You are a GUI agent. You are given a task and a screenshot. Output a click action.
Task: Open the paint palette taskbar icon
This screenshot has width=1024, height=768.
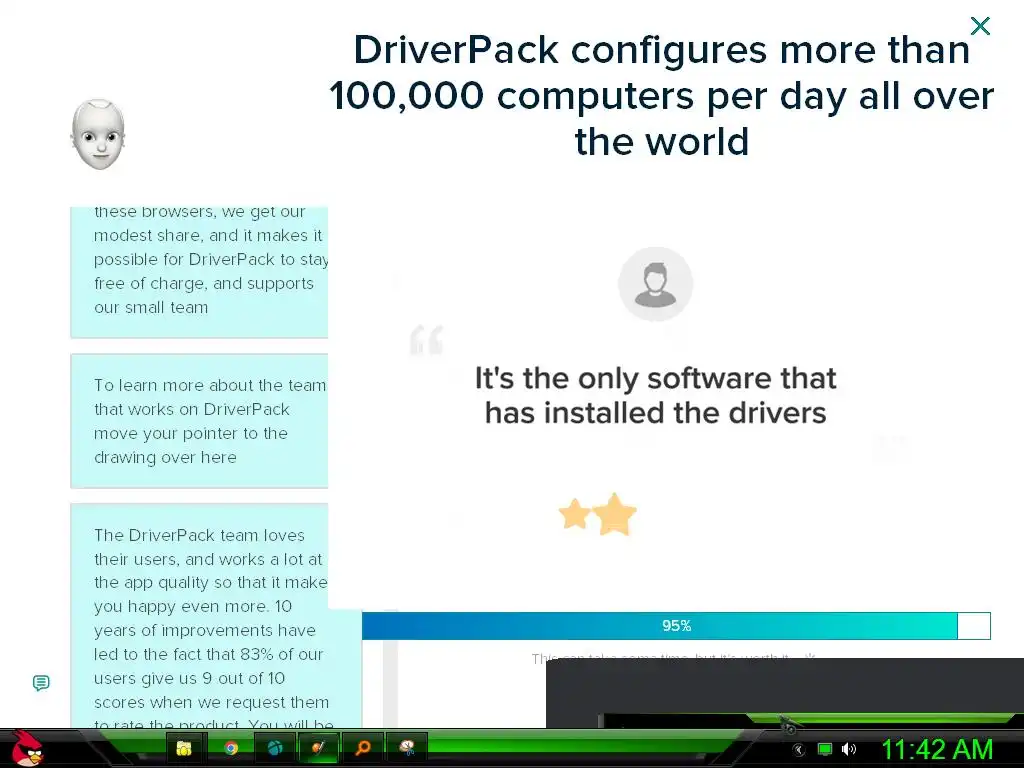coord(407,748)
